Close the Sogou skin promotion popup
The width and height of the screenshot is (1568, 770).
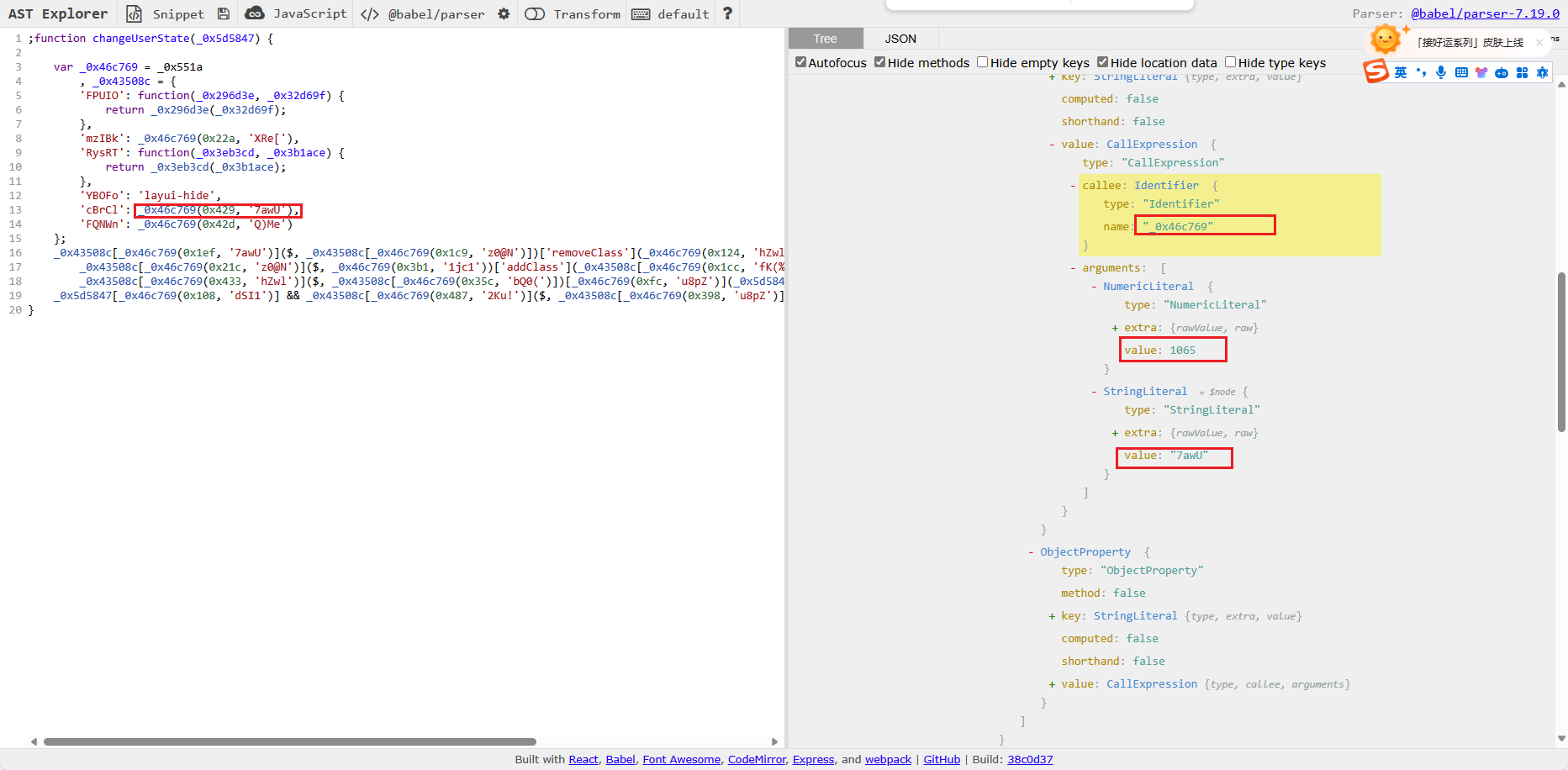click(1539, 42)
